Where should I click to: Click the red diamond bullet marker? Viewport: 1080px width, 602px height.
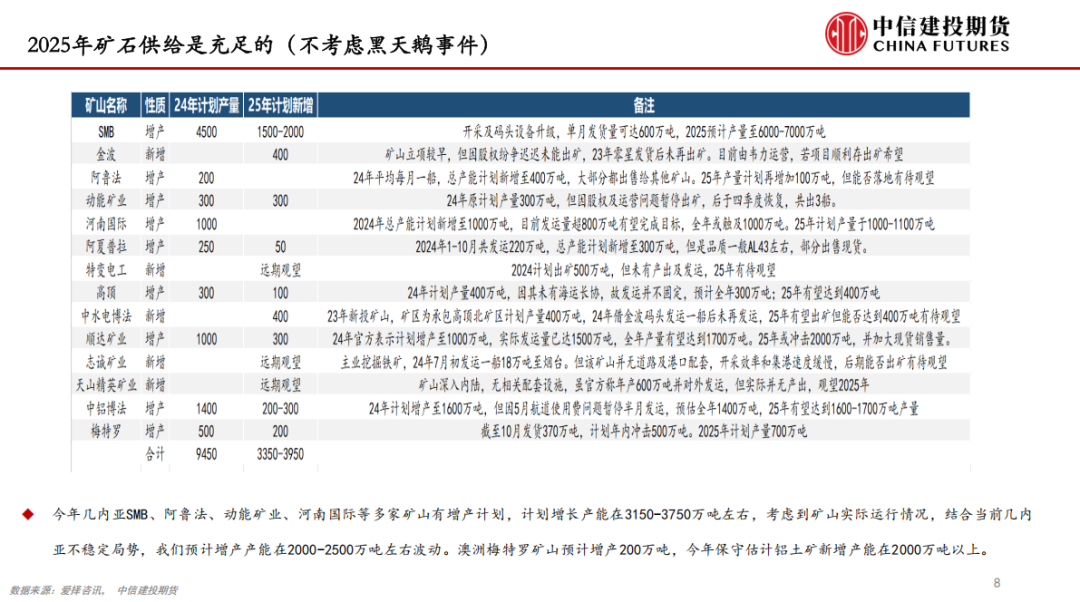pos(28,515)
